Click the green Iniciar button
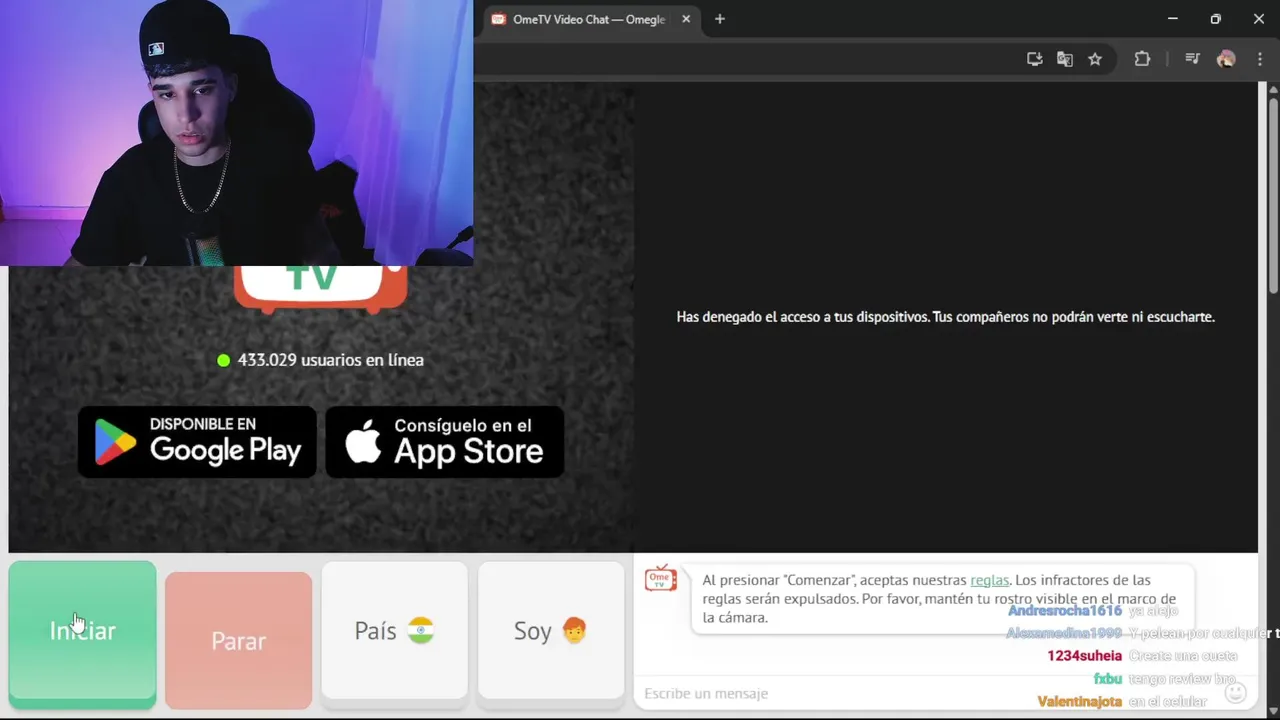Image resolution: width=1280 pixels, height=720 pixels. [82, 634]
